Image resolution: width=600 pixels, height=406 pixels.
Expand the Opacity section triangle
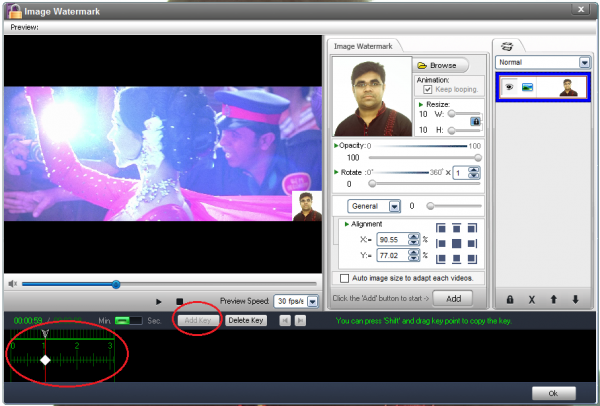[336, 145]
